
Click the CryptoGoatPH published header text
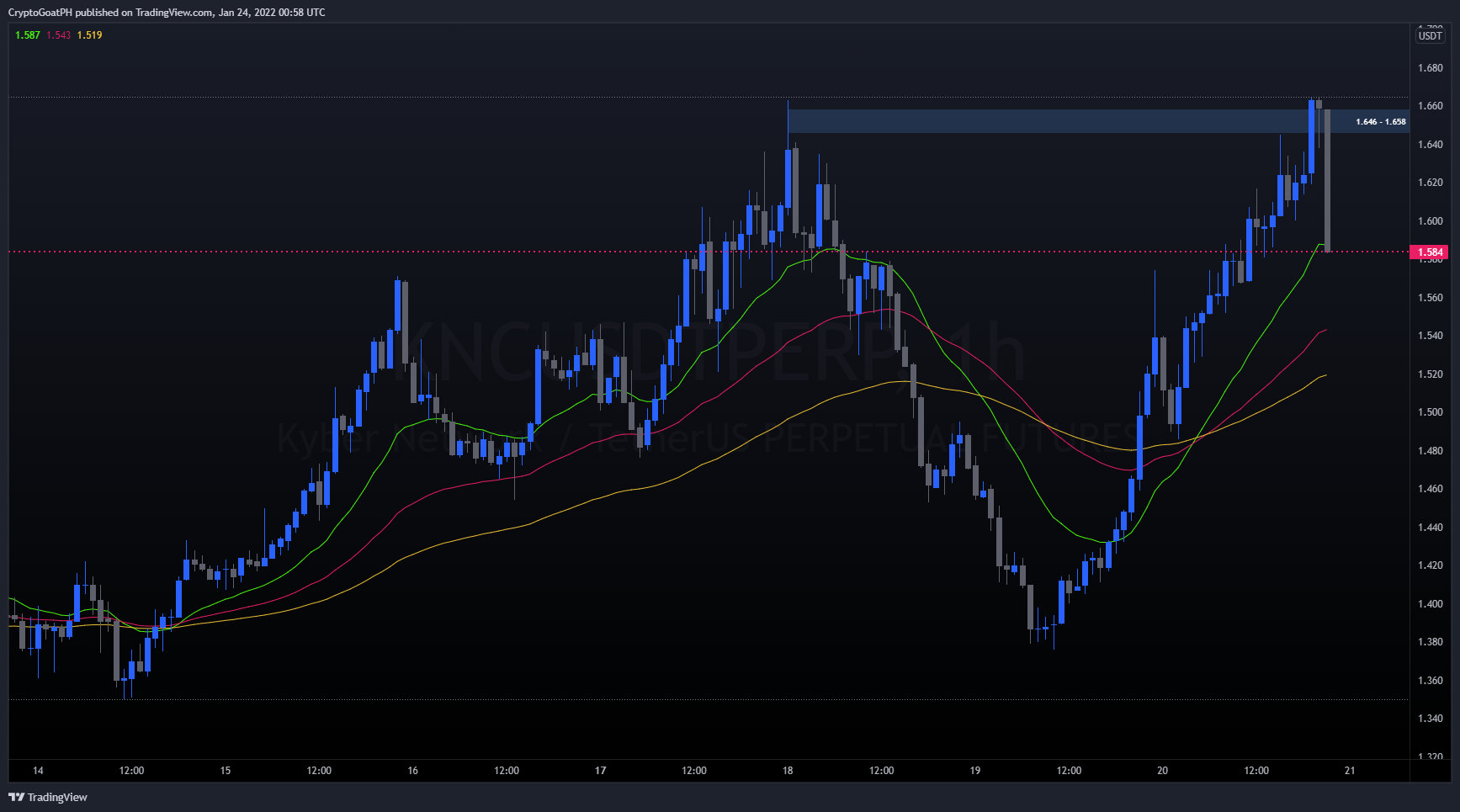coord(167,13)
